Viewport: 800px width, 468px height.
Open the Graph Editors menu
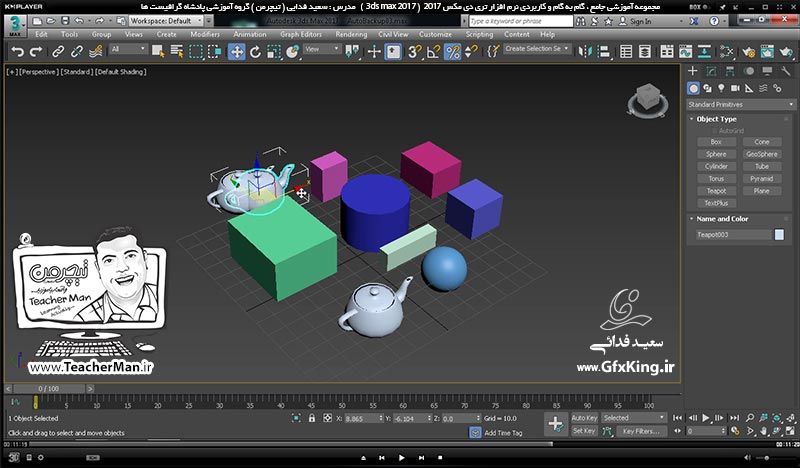[x=301, y=34]
